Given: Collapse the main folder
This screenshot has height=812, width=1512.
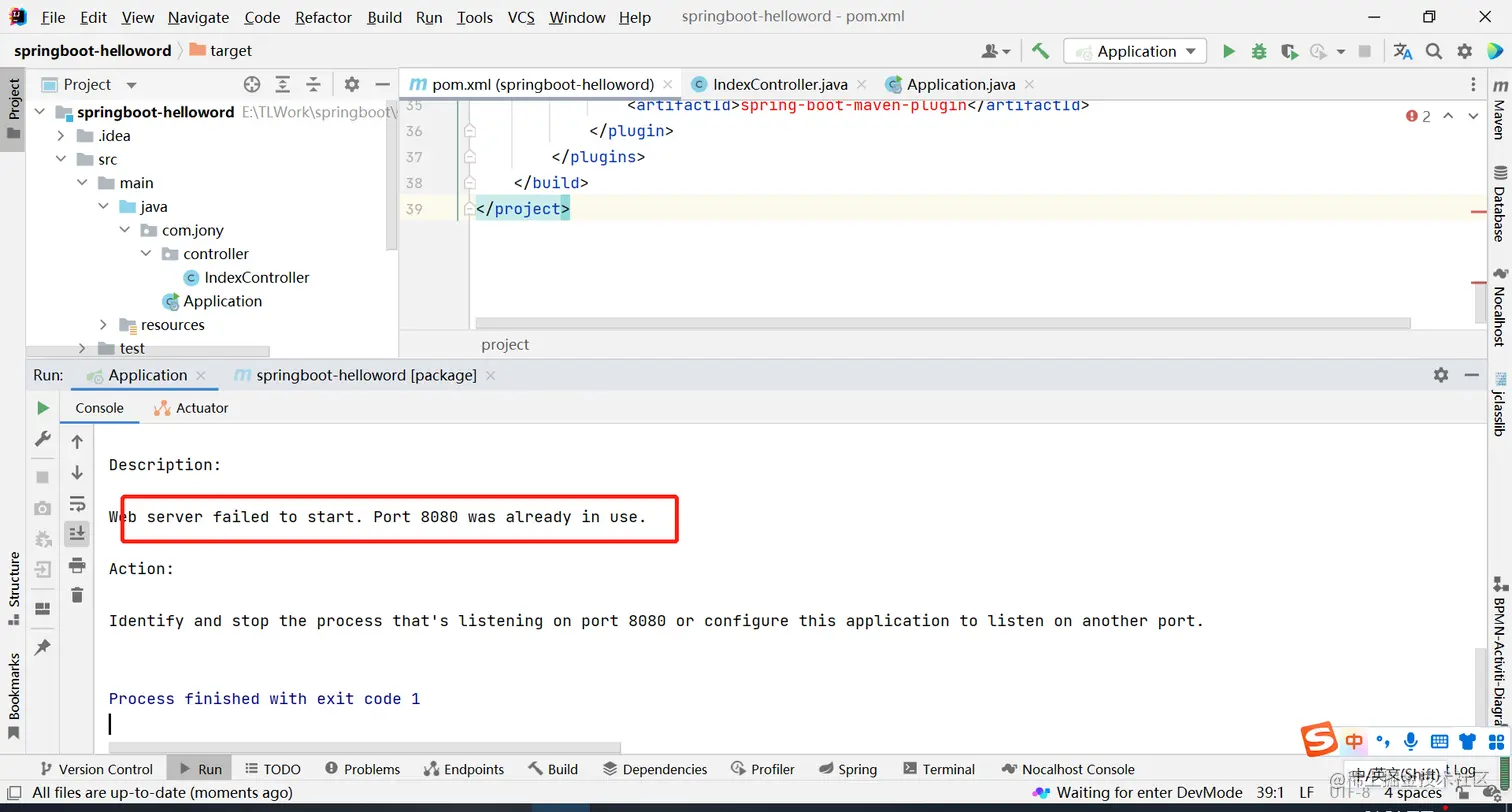Looking at the screenshot, I should 82,183.
